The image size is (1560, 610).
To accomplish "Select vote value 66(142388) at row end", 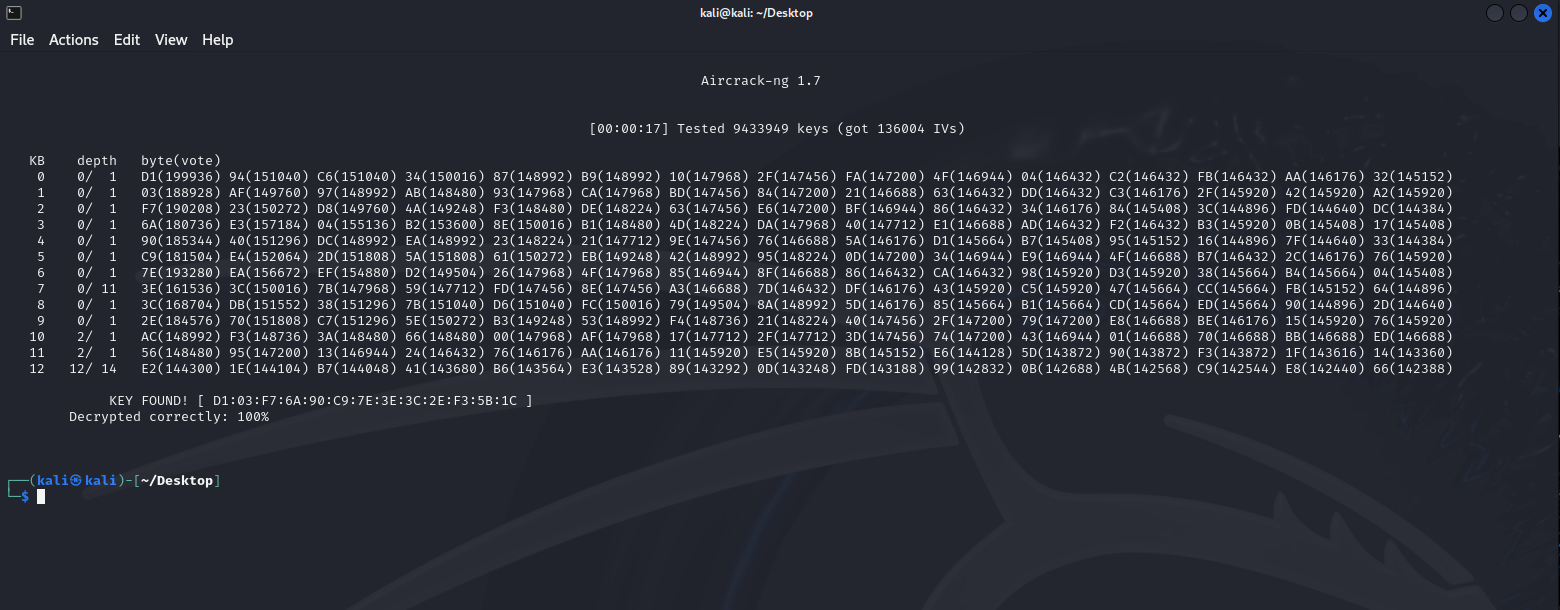I will tap(1413, 369).
